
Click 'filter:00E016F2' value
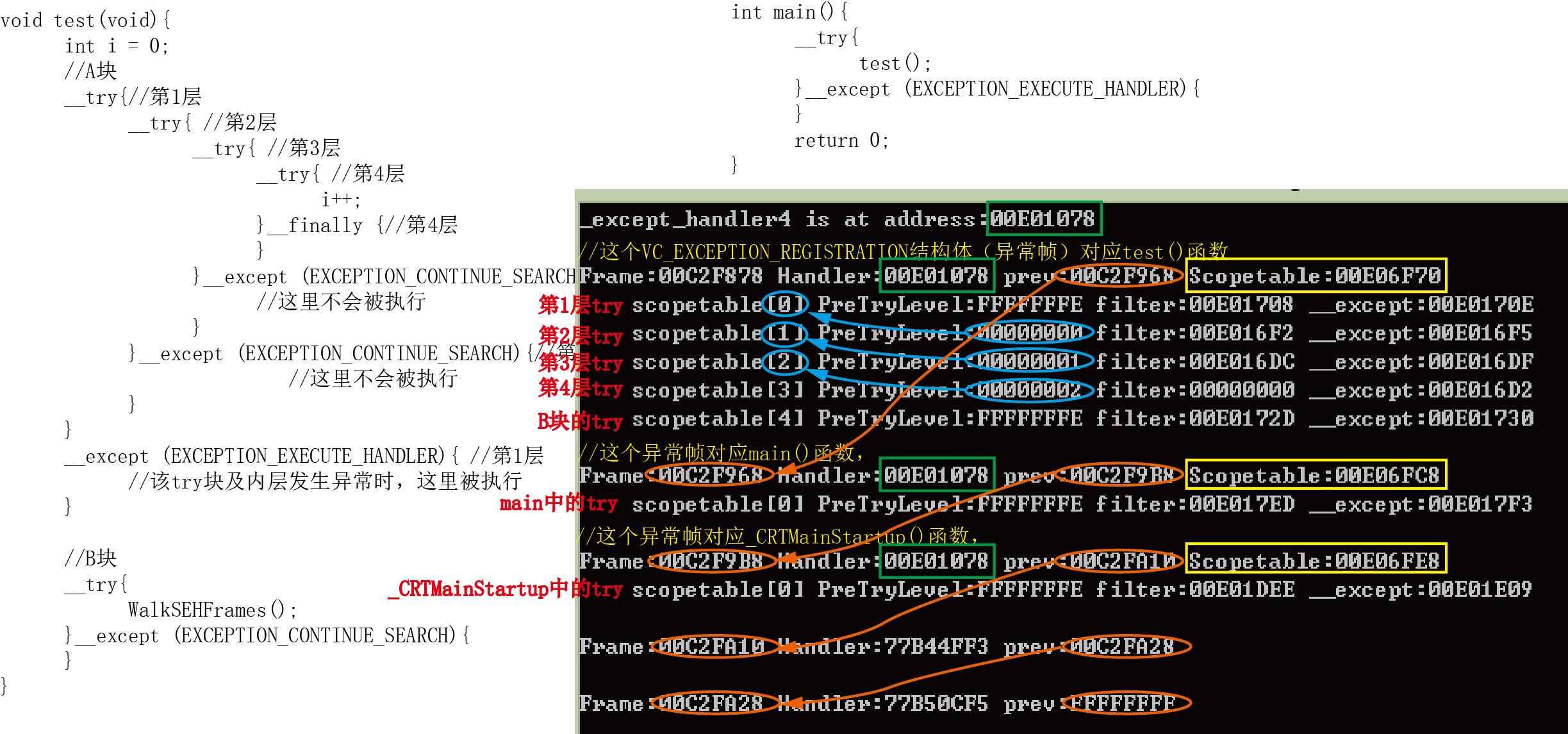pyautogui.click(x=1194, y=333)
